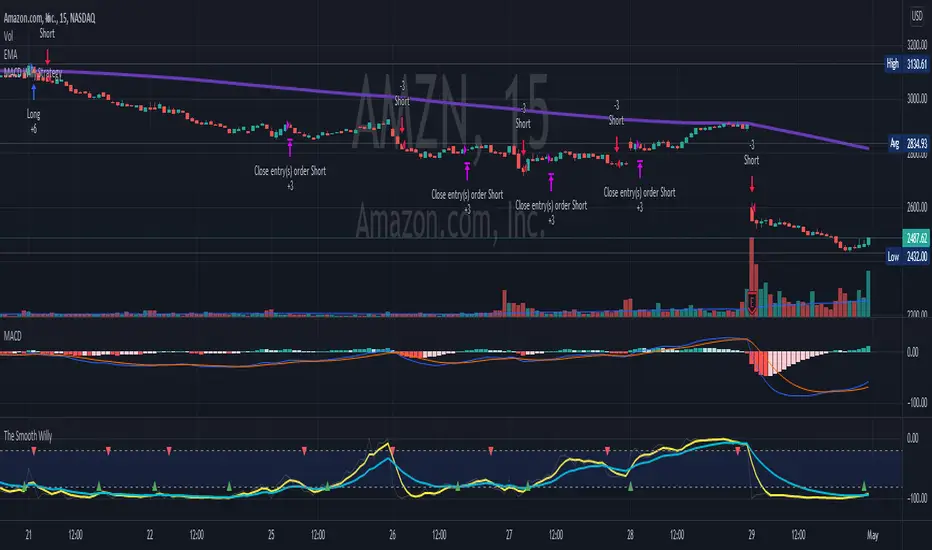Image resolution: width=932 pixels, height=550 pixels.
Task: Select the MACD pane title
Action: (12, 337)
